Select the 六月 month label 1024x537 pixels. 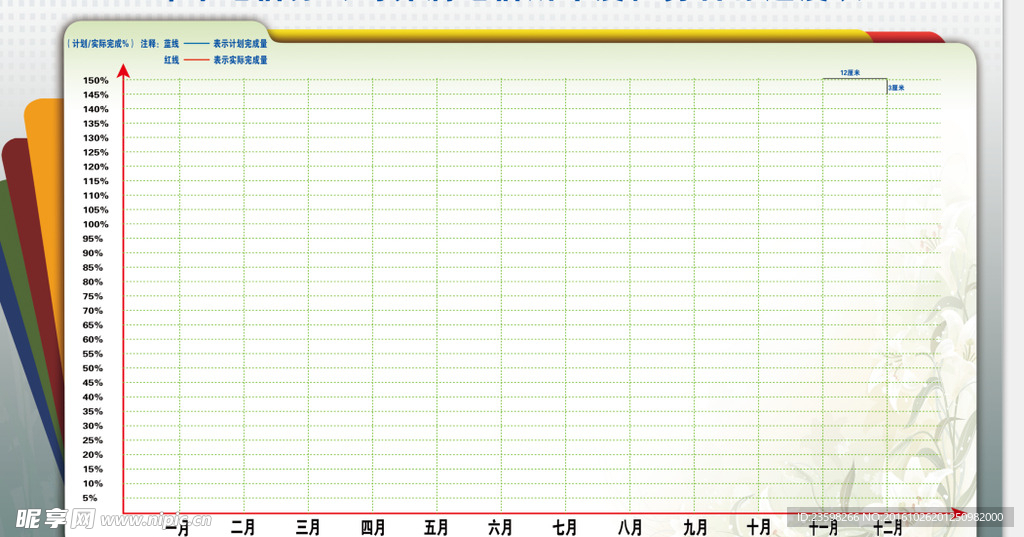500,527
